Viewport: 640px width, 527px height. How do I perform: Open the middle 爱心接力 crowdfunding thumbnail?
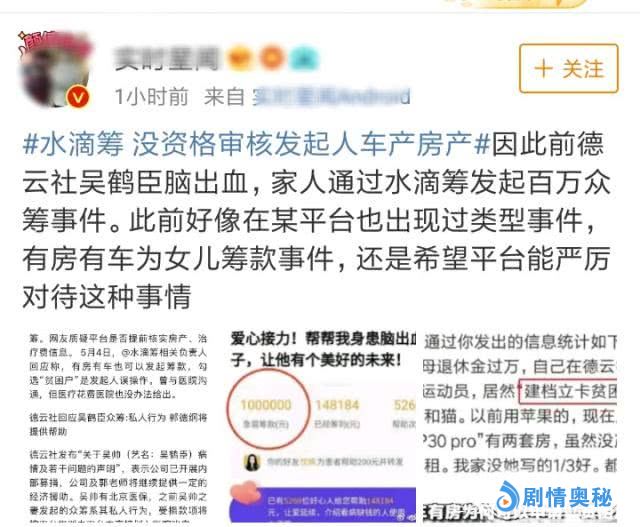322,427
